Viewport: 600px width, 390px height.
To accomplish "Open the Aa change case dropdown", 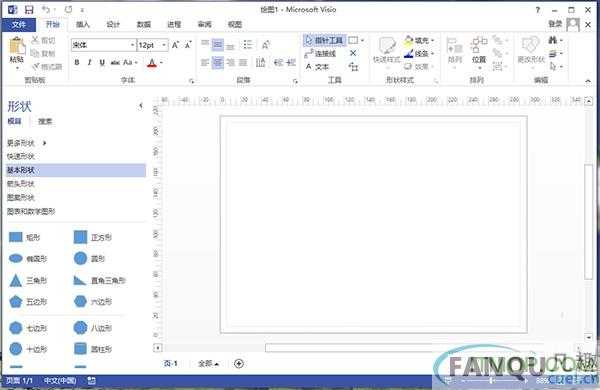I will coord(130,62).
